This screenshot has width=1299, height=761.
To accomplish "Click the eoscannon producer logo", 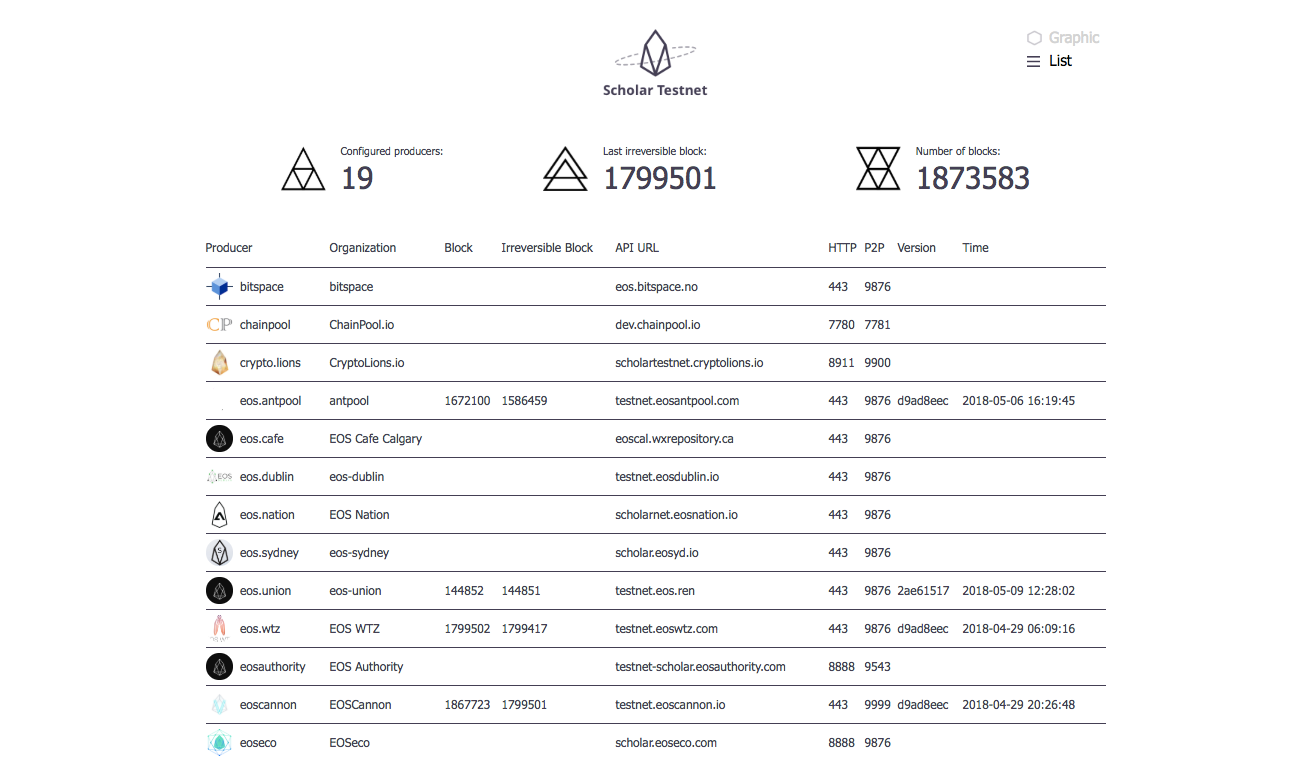I will [219, 705].
